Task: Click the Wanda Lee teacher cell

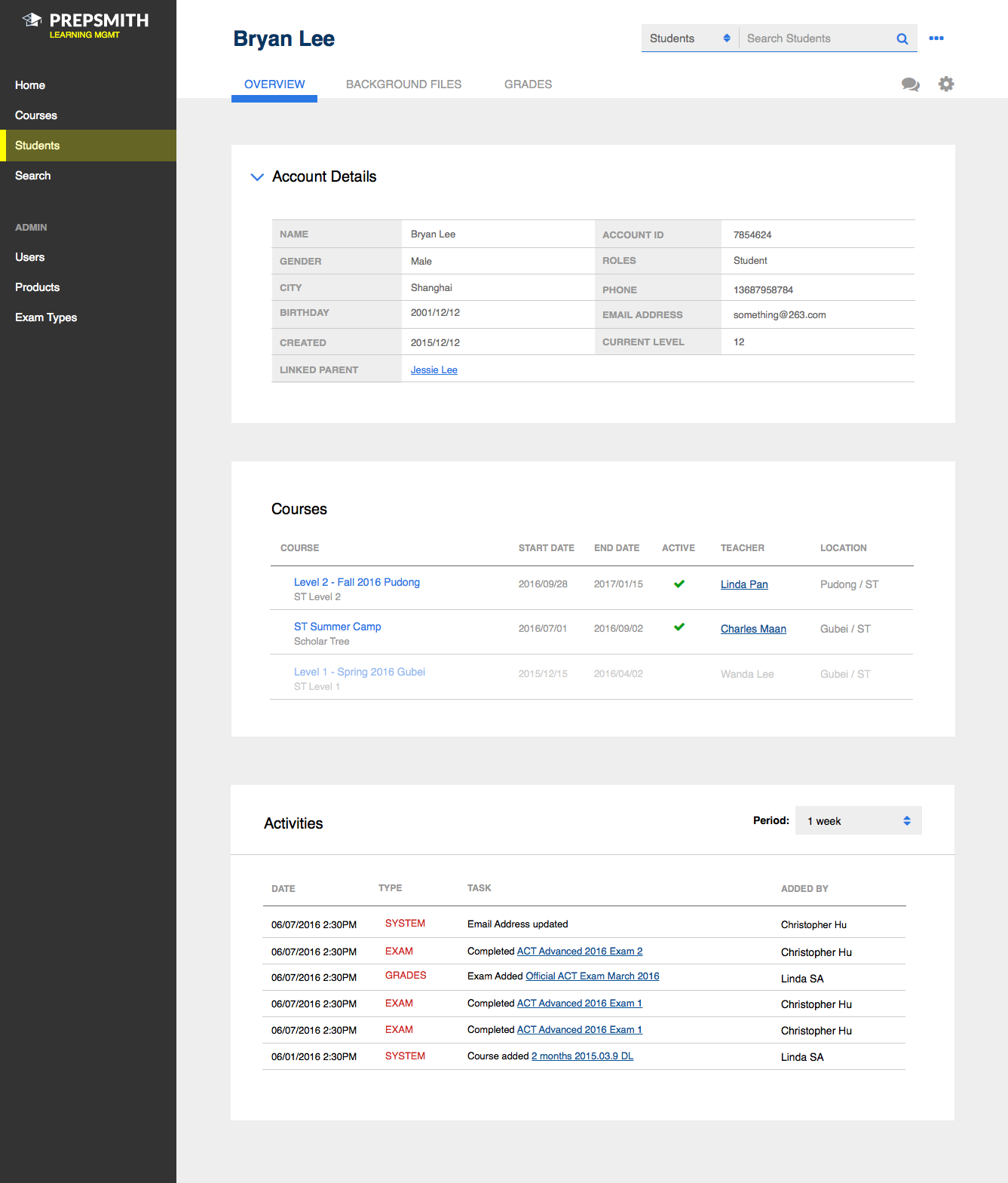Action: coord(747,674)
